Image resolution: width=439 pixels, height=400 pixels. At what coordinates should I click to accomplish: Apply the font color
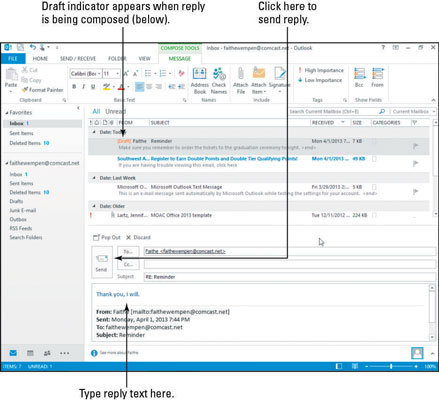tap(121, 87)
